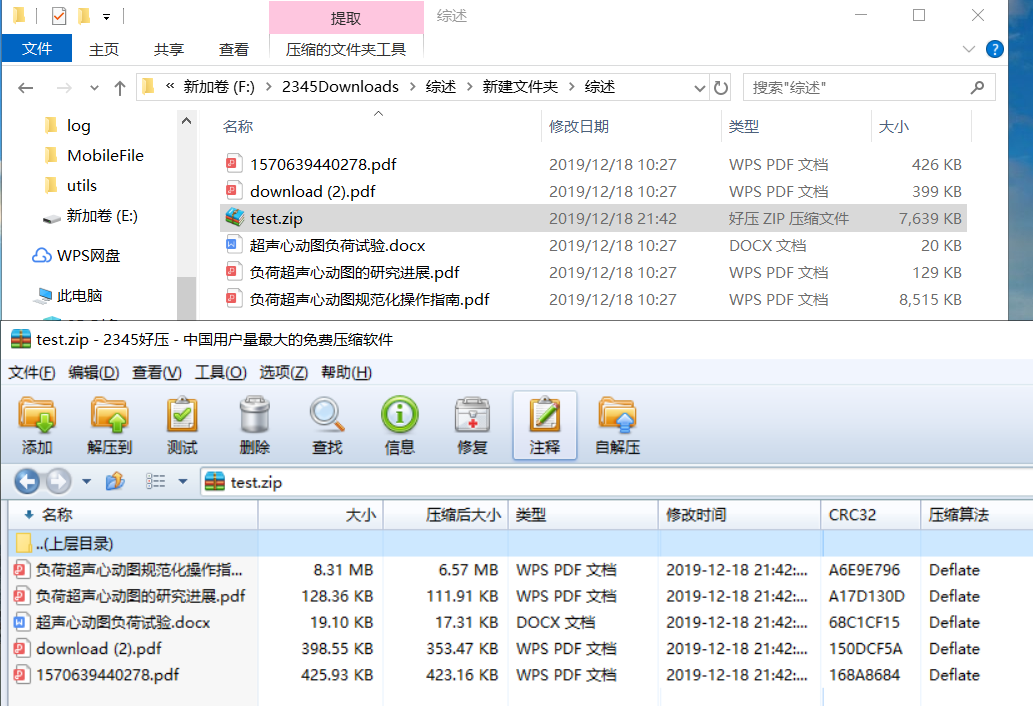Select the 测试 (Test archive) icon

tap(182, 422)
